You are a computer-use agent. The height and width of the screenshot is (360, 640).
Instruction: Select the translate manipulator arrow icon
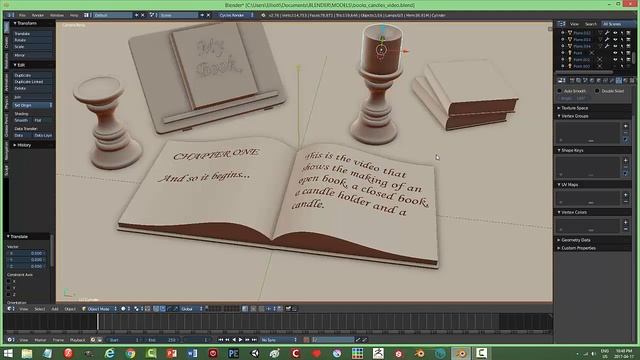(162, 309)
